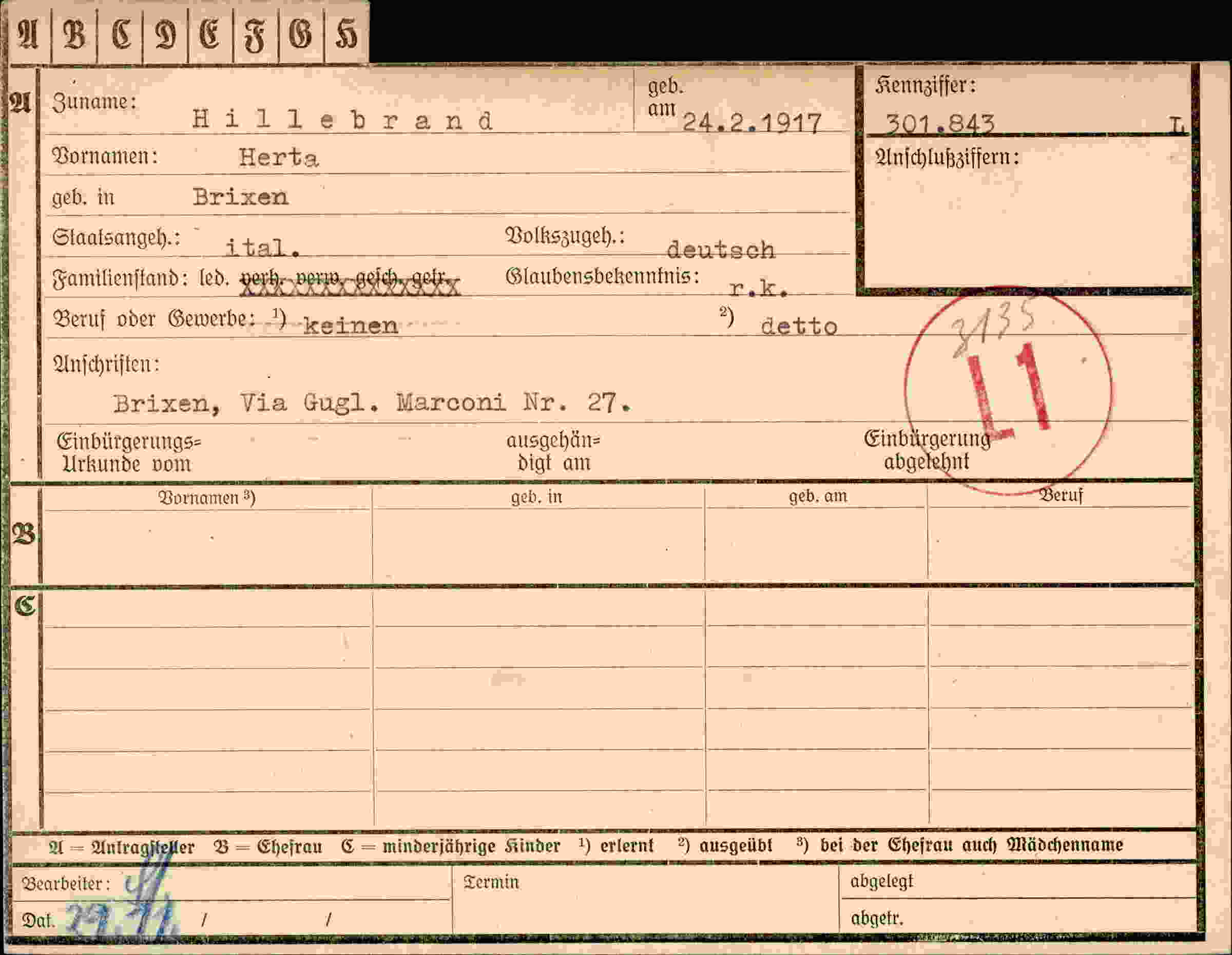Click the ethnicity value 'deutsch'
Image resolution: width=1232 pixels, height=955 pixels.
coord(721,250)
